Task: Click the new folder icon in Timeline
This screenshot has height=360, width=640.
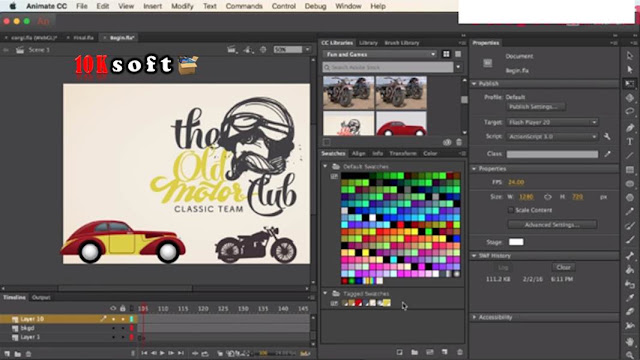Action: point(18,354)
